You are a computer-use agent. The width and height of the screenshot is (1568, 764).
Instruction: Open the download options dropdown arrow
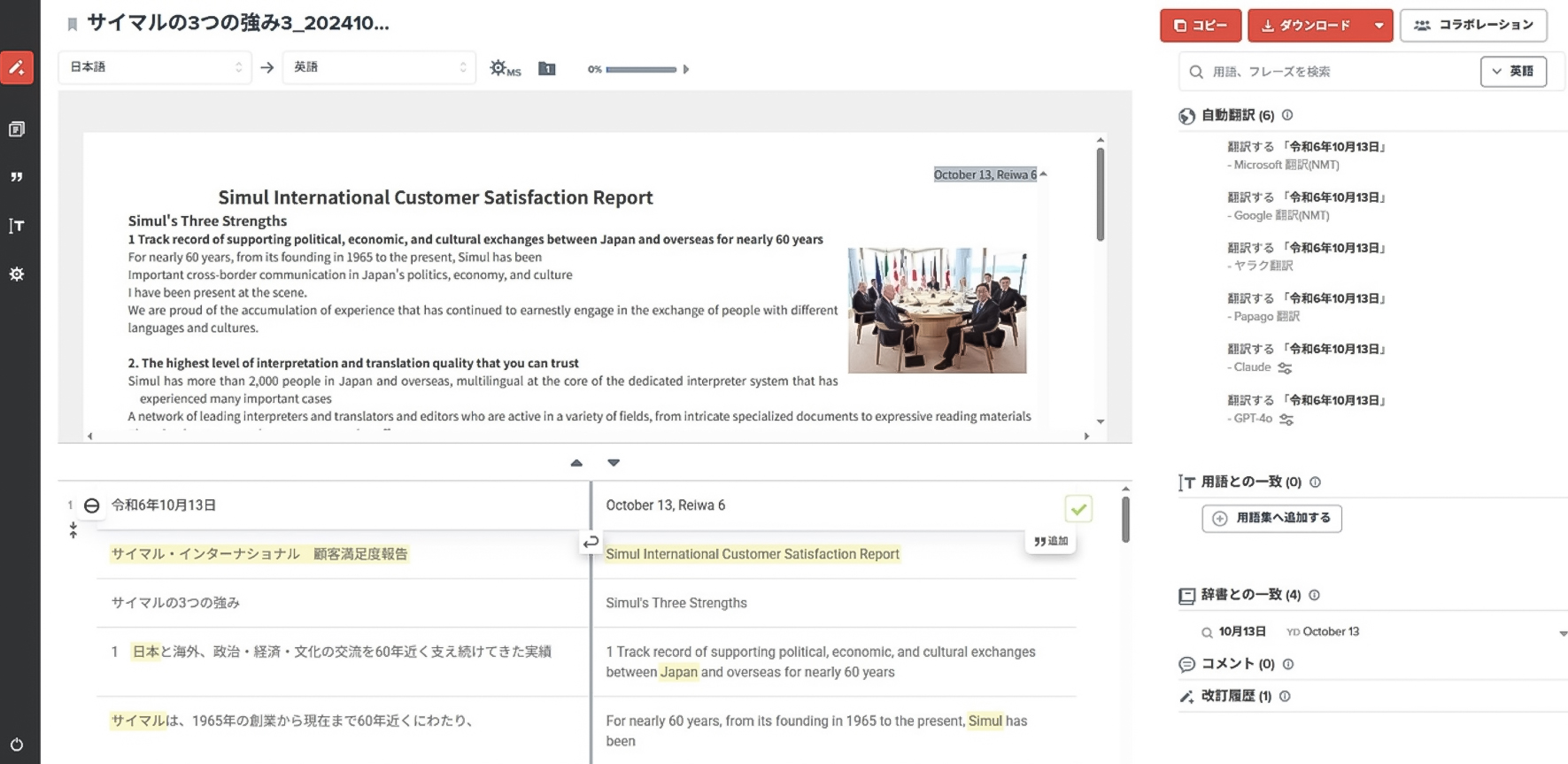tap(1379, 26)
